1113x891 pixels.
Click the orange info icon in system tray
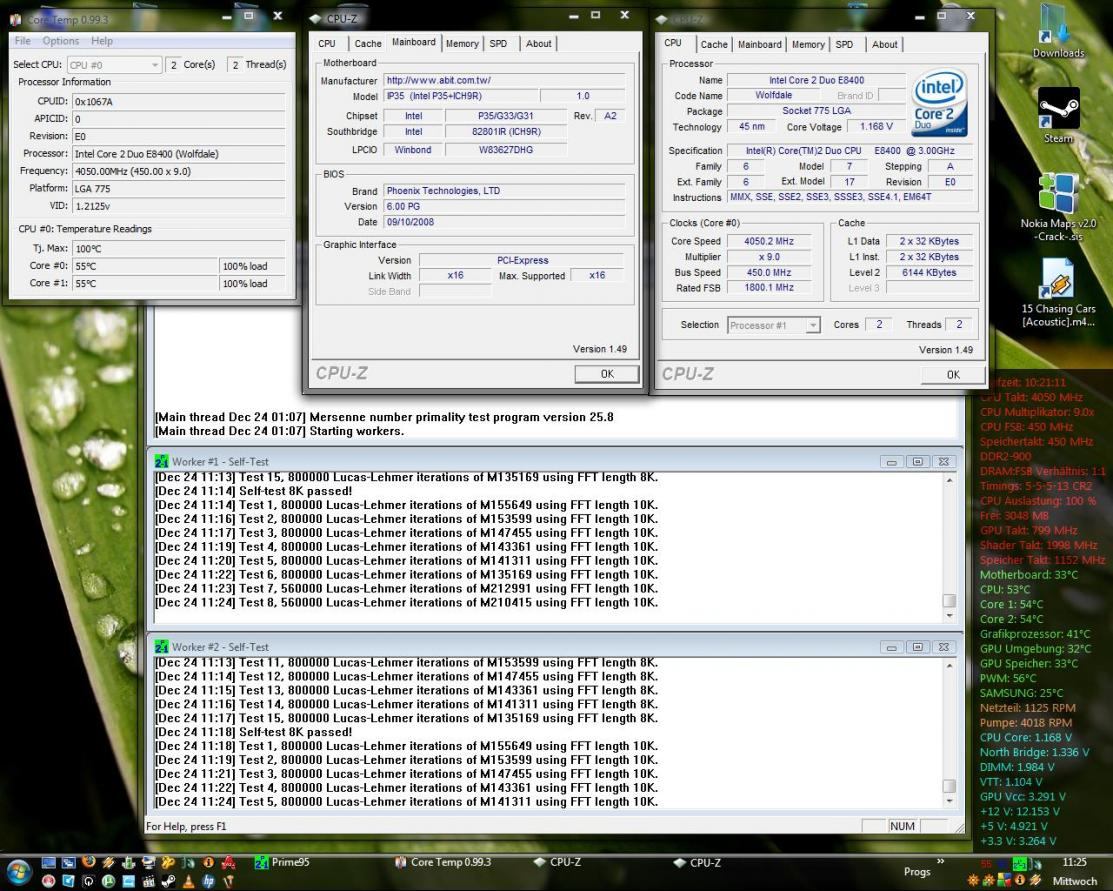click(1019, 880)
